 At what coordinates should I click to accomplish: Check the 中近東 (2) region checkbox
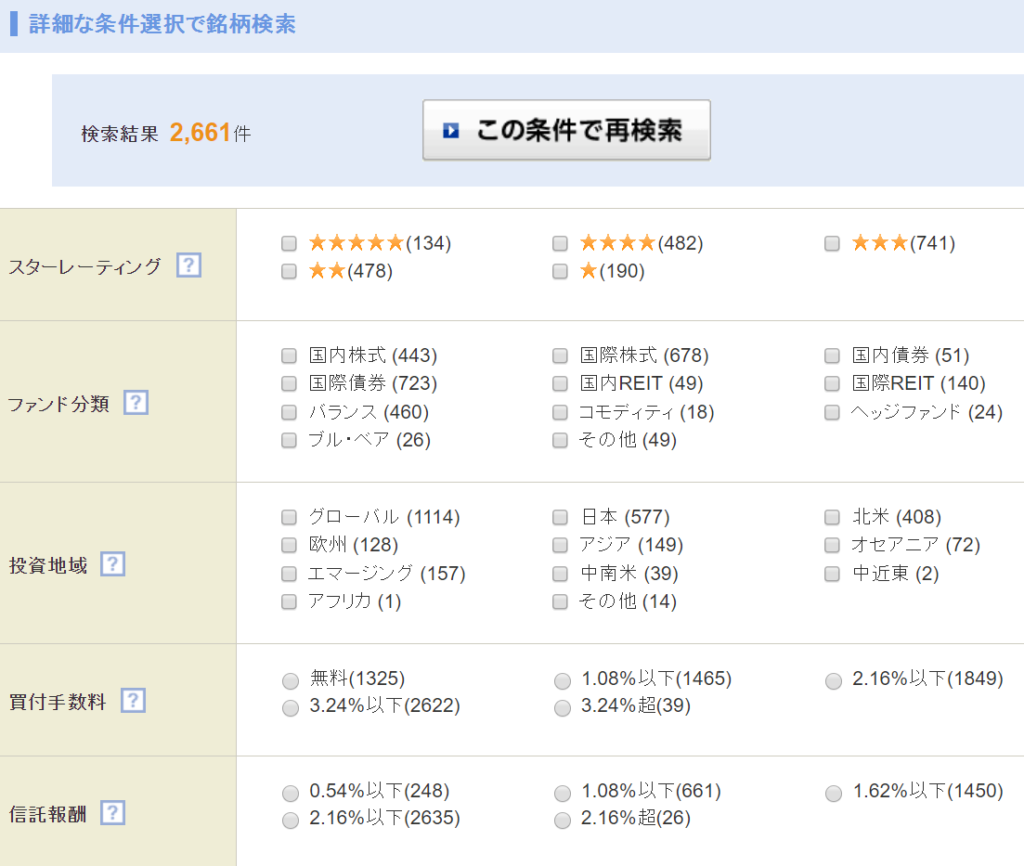[831, 573]
